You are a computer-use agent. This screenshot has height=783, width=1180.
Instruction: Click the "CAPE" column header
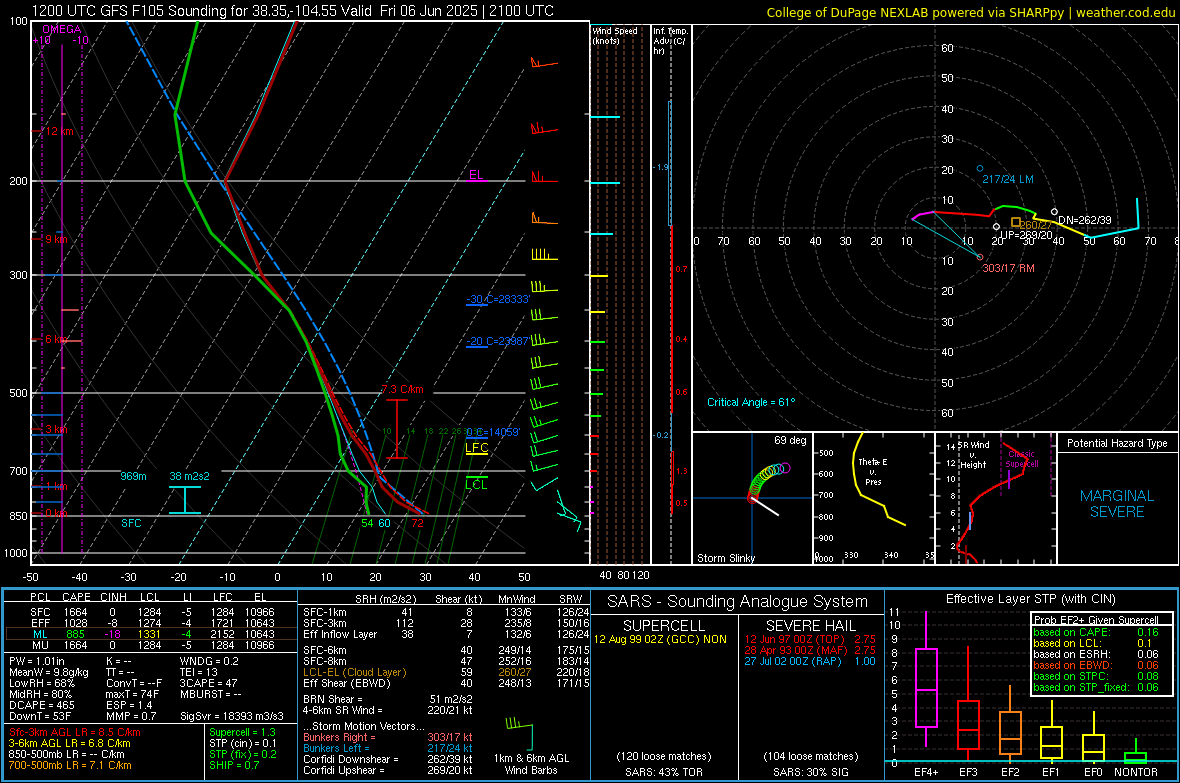pyautogui.click(x=76, y=597)
